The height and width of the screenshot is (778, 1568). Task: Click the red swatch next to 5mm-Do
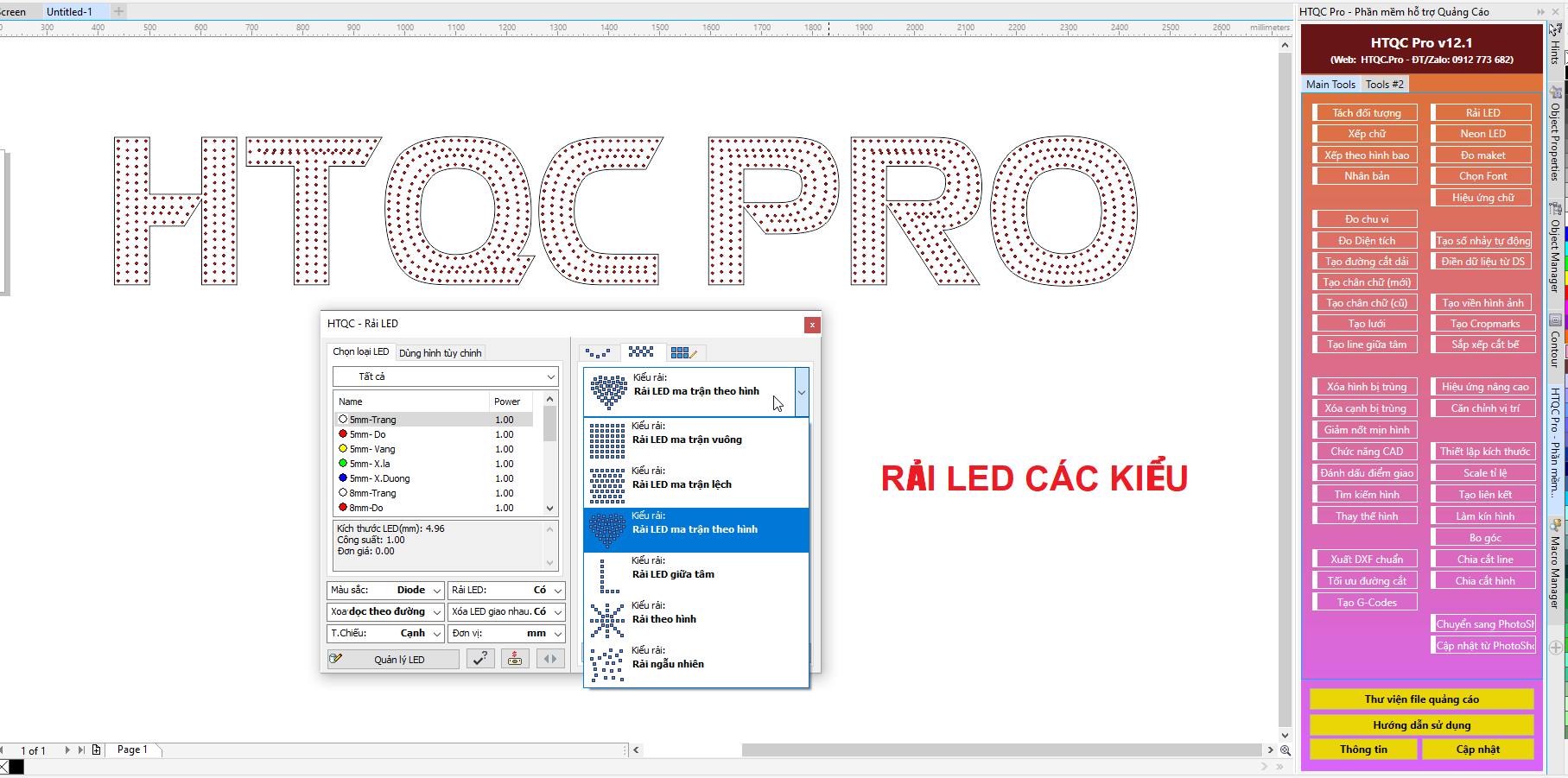coord(344,434)
